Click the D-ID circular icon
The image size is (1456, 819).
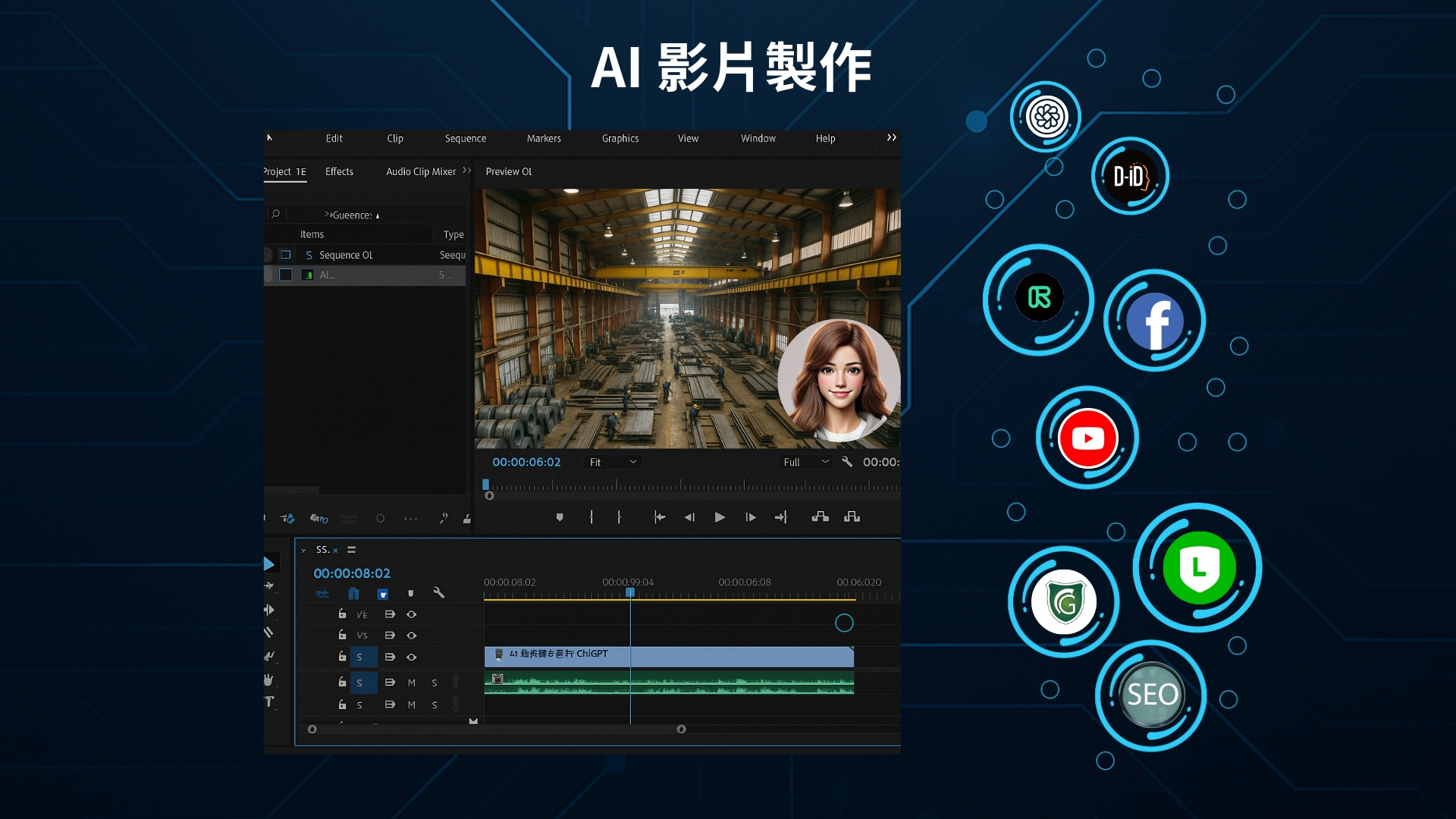coord(1129,175)
